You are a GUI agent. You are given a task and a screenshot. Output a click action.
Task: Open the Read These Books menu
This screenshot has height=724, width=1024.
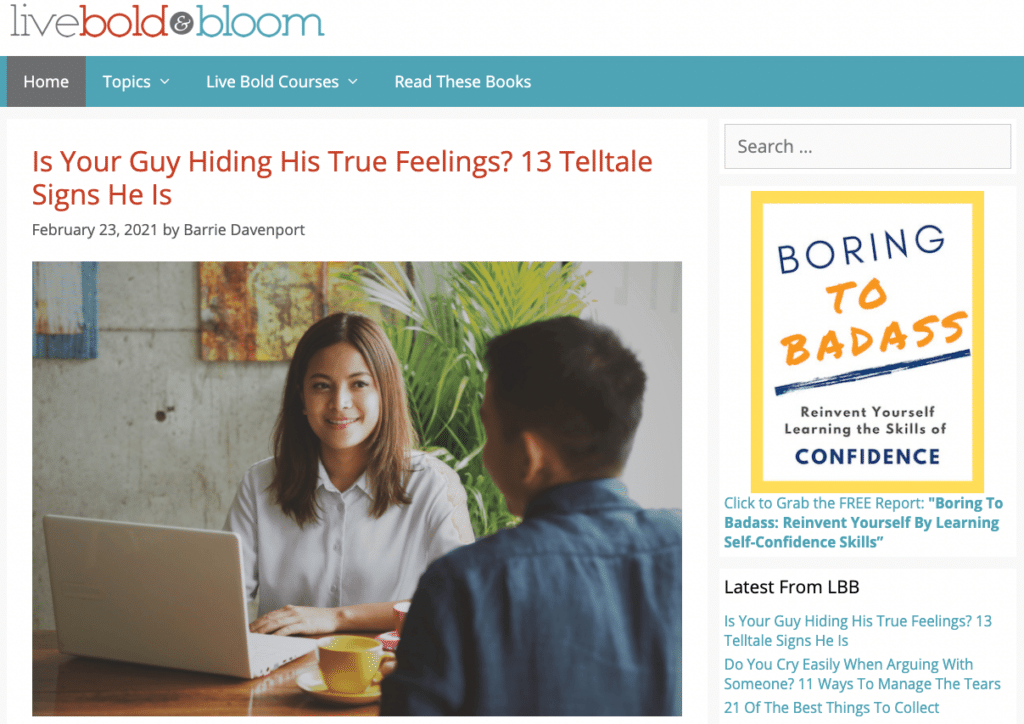[x=462, y=82]
